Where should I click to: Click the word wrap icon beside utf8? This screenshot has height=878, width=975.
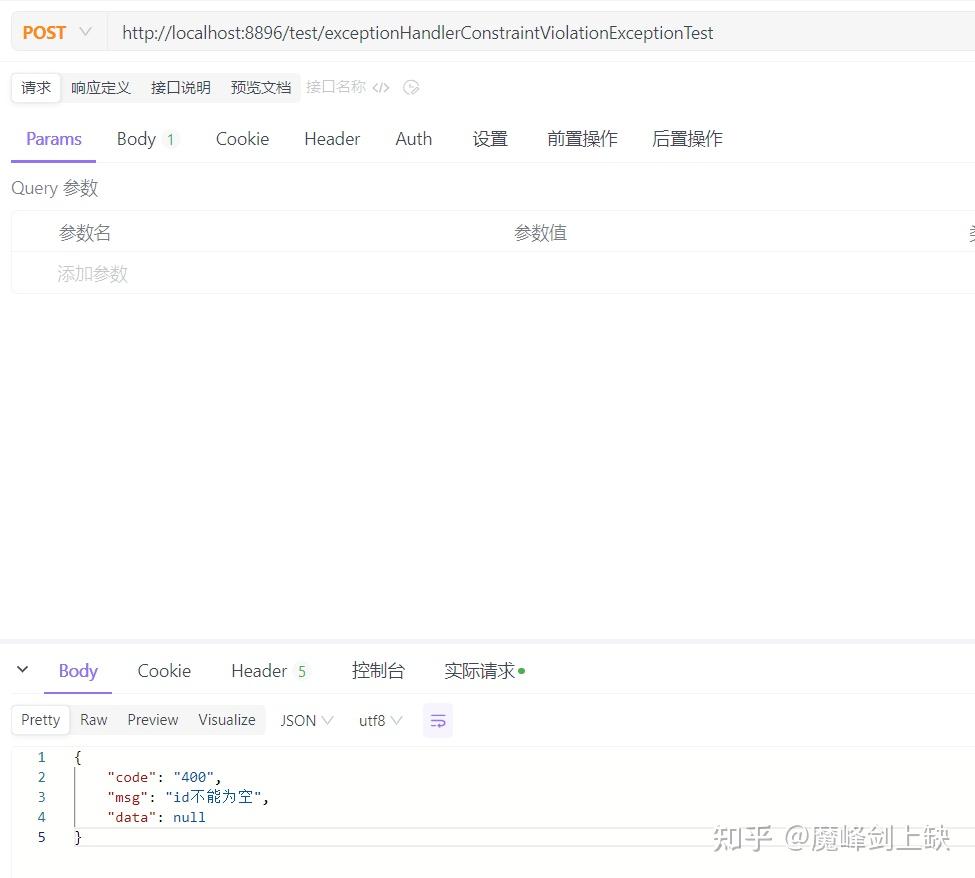point(438,720)
